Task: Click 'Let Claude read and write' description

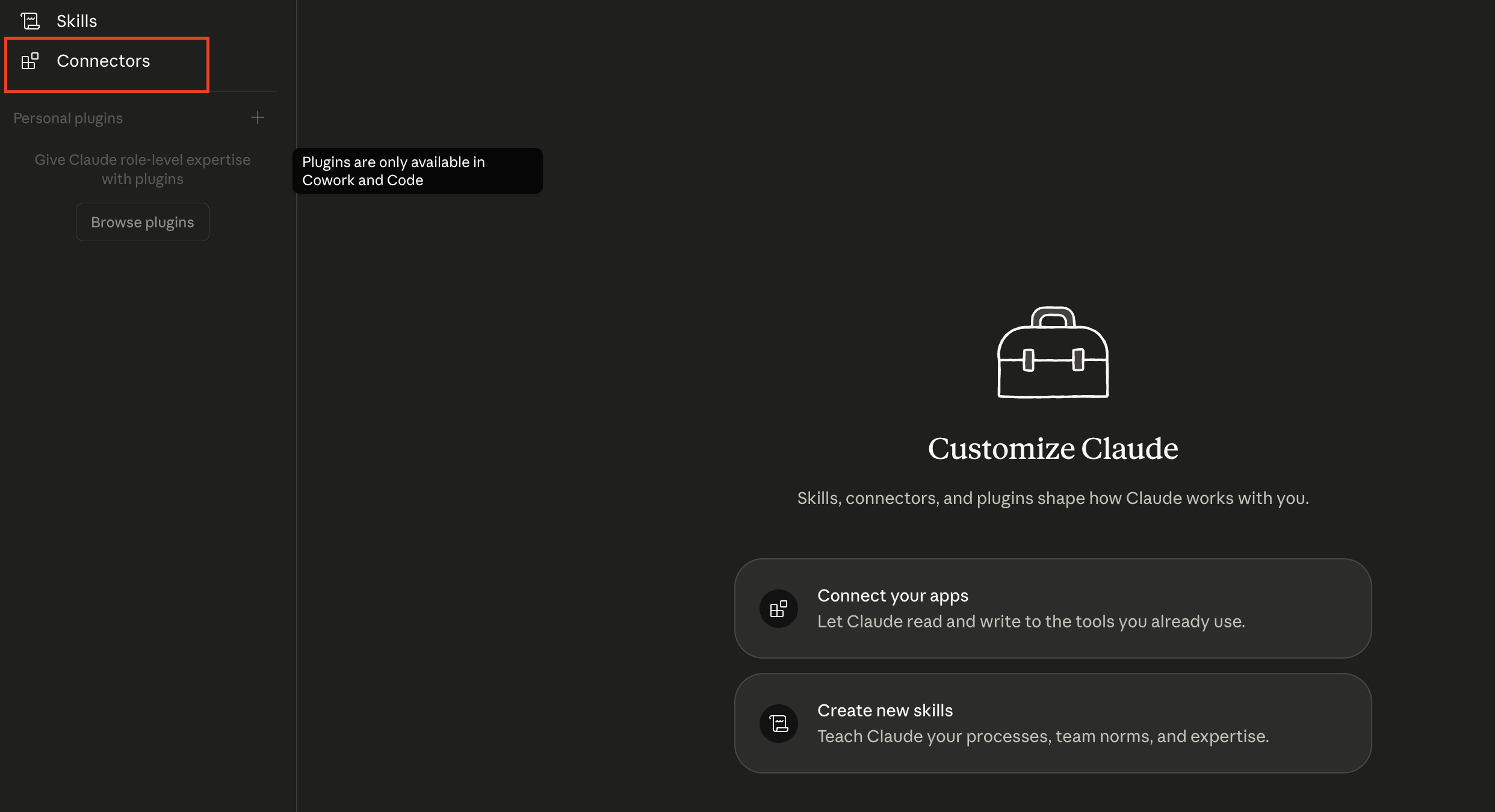Action: pos(1031,621)
